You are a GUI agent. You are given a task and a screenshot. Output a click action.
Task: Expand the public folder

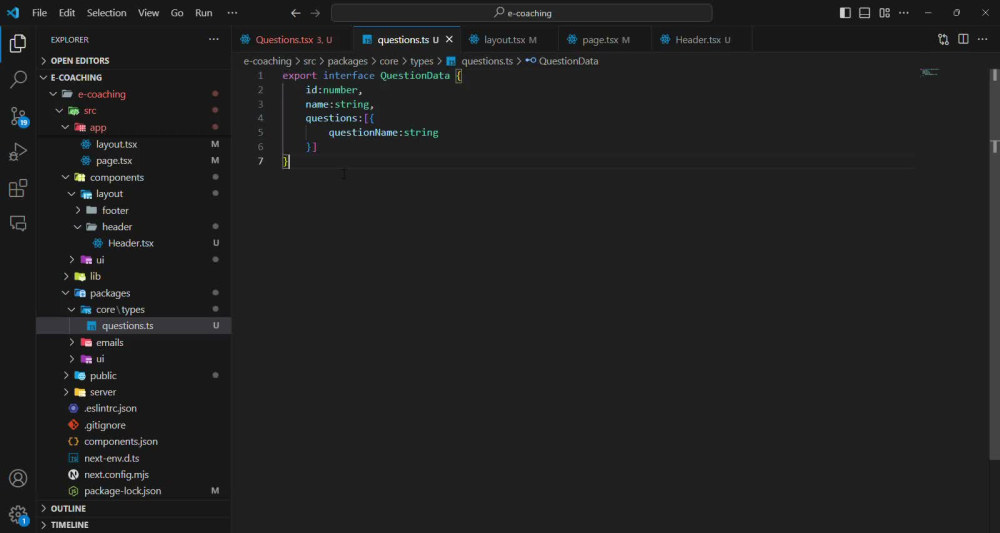click(134, 376)
